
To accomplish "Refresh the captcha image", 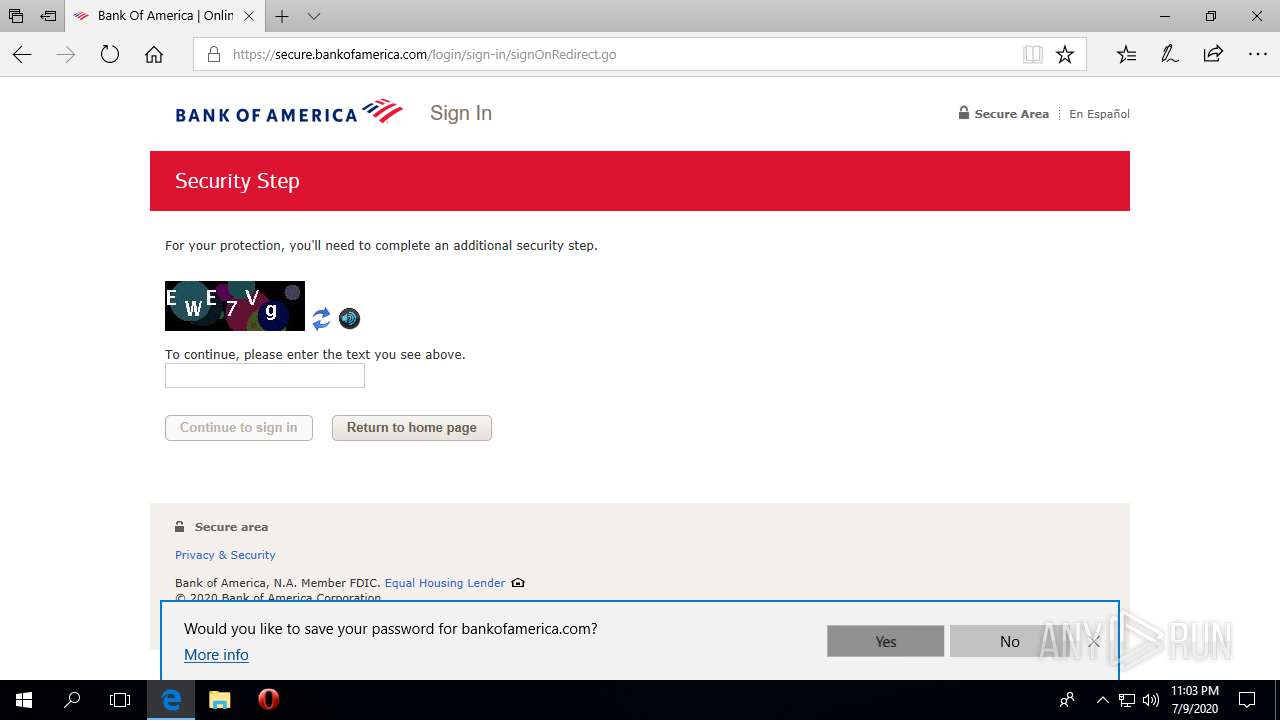I will [x=321, y=319].
